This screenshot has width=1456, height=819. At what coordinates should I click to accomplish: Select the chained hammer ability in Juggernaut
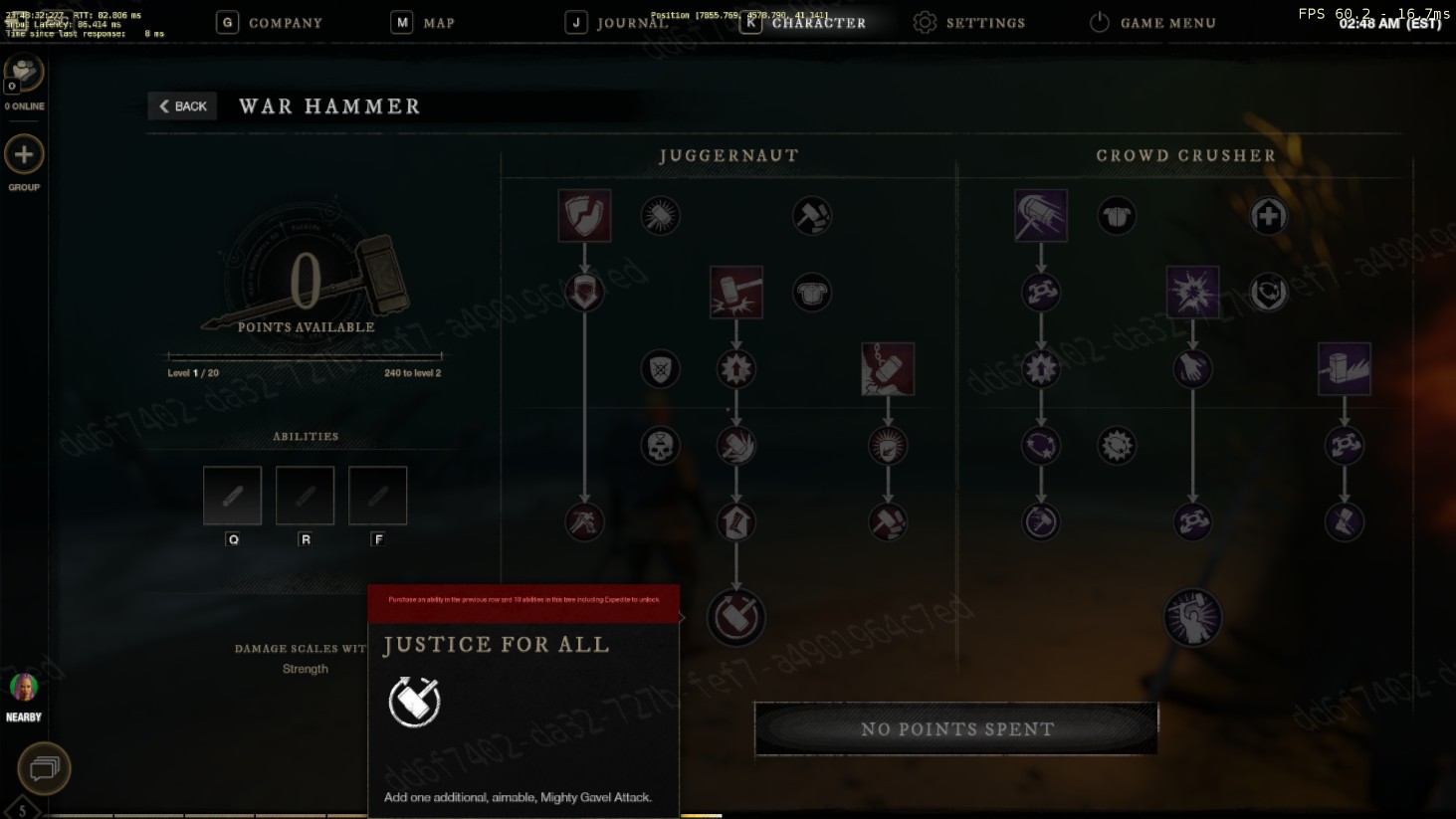(x=888, y=369)
